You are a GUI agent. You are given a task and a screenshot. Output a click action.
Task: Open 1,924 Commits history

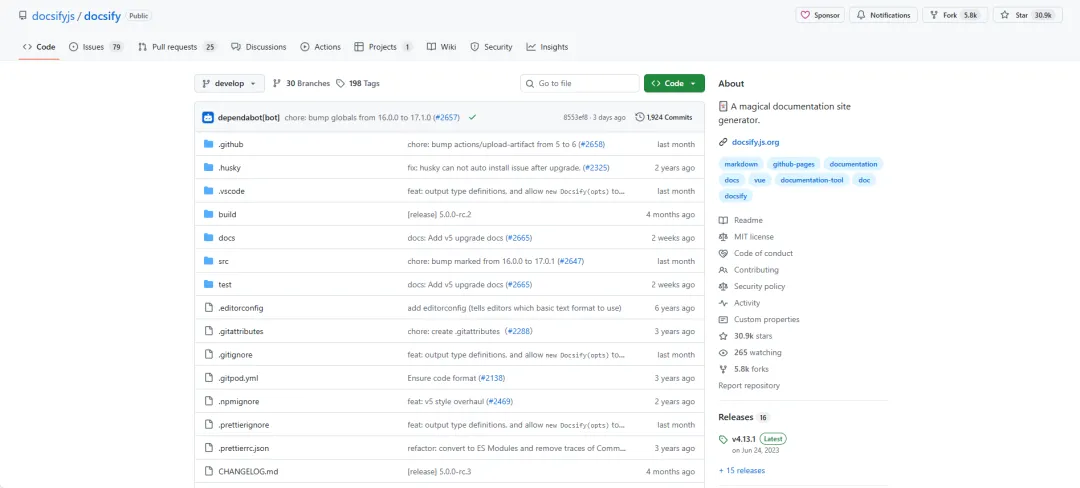[x=663, y=118]
